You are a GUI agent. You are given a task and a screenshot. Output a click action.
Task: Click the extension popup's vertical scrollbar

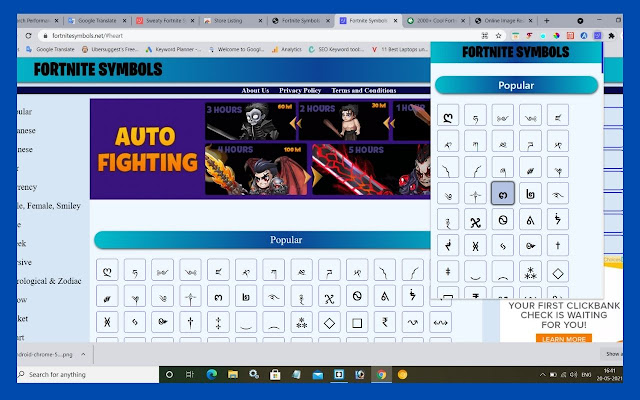coord(602,57)
